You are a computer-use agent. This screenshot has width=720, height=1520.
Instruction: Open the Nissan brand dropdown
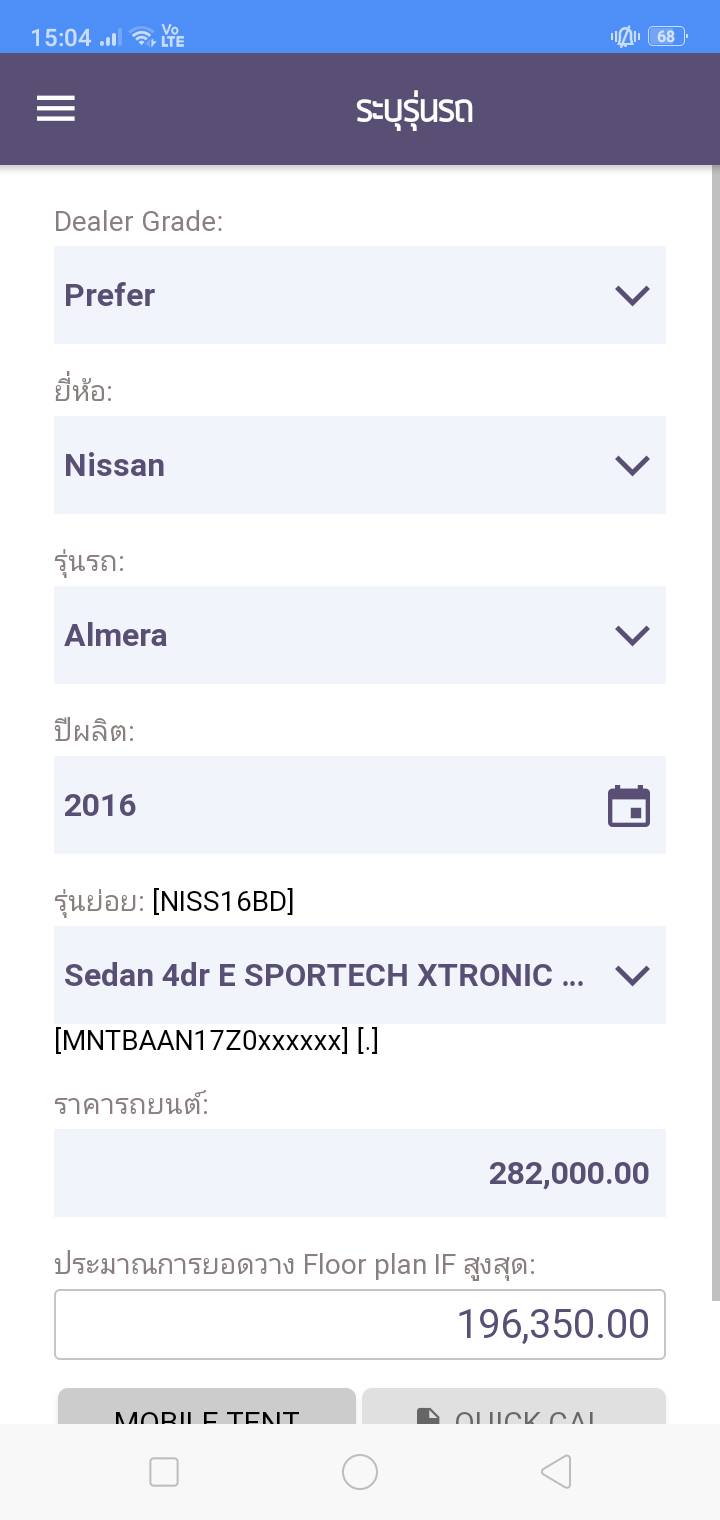[360, 465]
